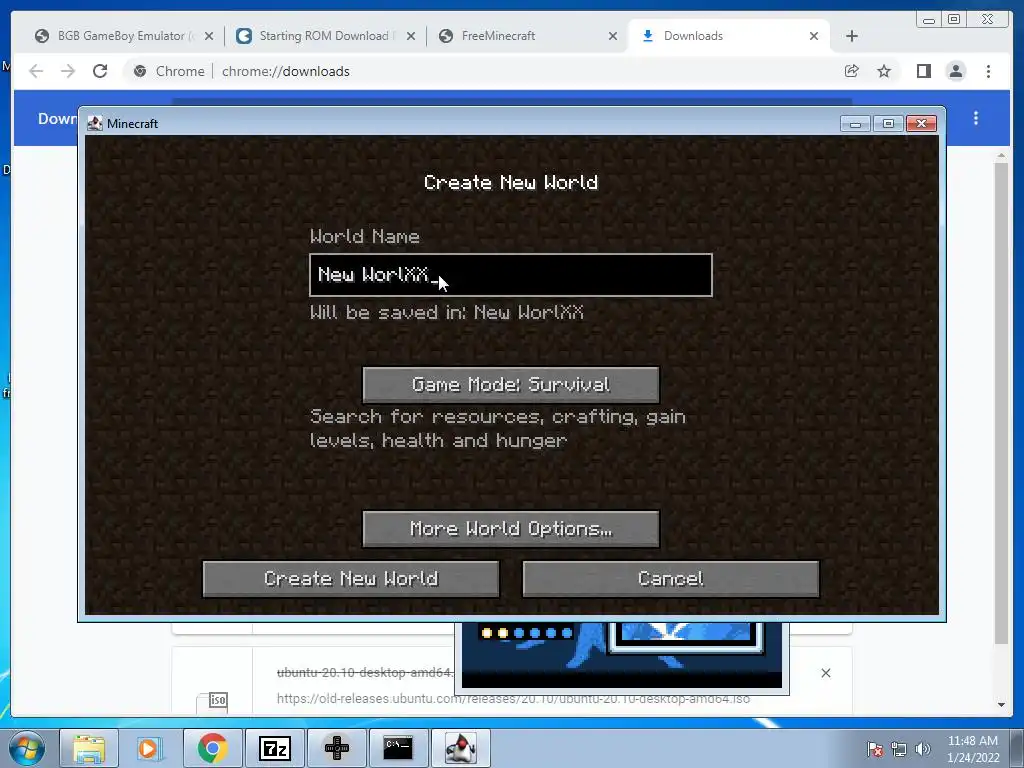Go forward in Chrome
Image resolution: width=1024 pixels, height=768 pixels.
pos(68,71)
